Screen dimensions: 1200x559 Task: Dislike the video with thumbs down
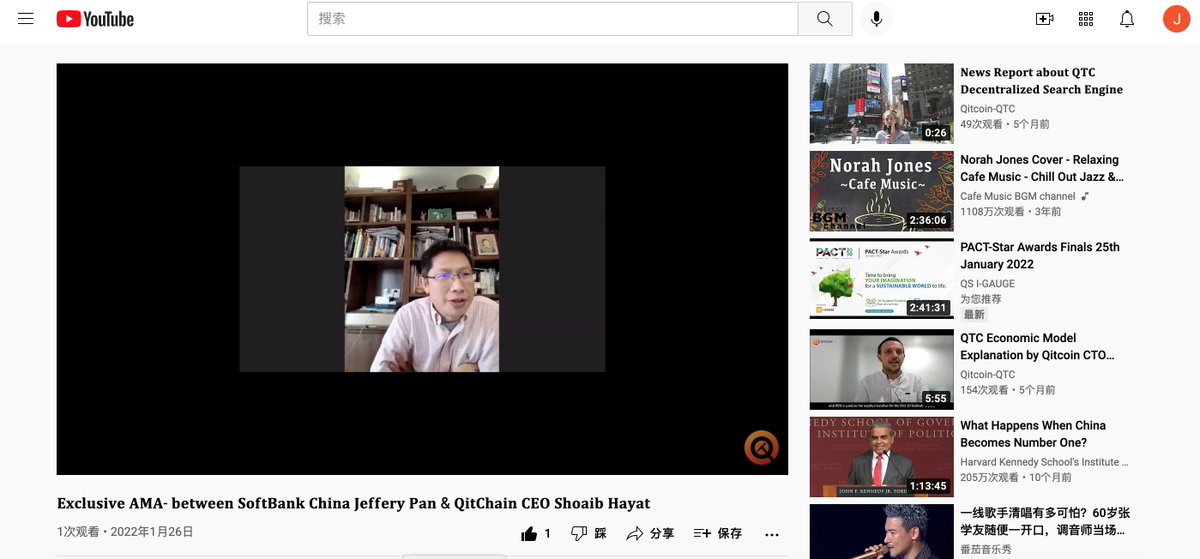[579, 534]
